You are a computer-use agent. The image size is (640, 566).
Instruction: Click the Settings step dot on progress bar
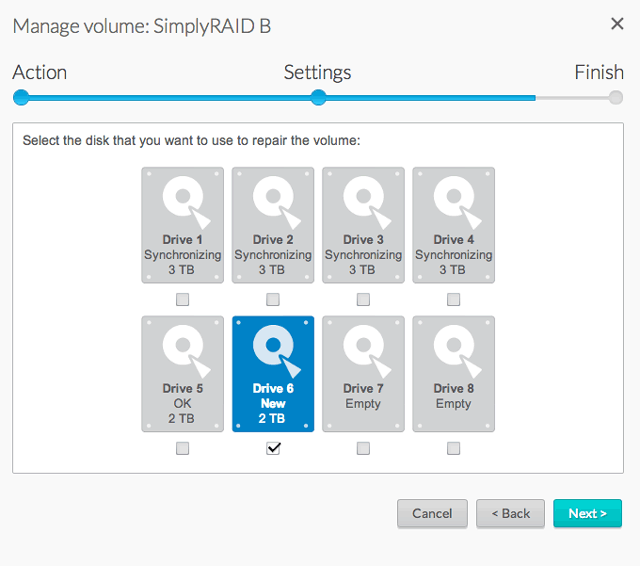318,98
